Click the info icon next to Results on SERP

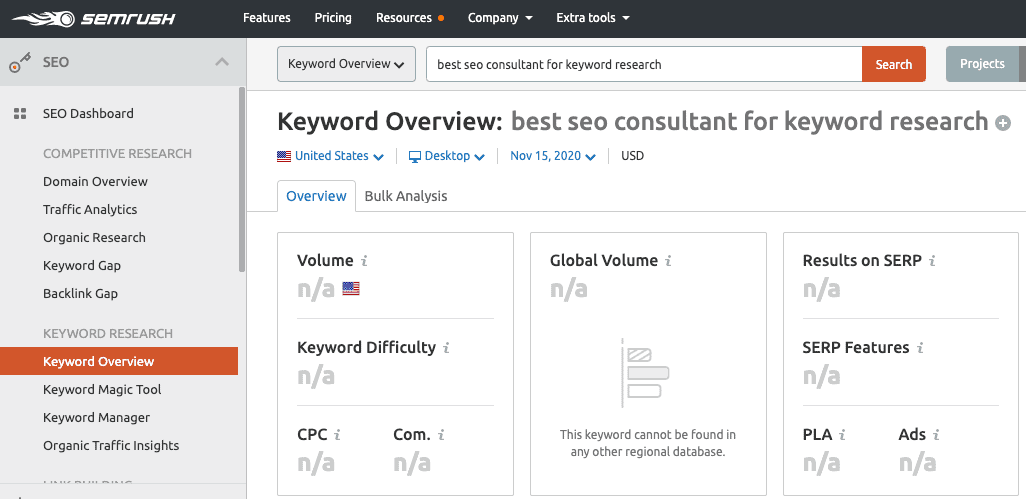(x=932, y=261)
